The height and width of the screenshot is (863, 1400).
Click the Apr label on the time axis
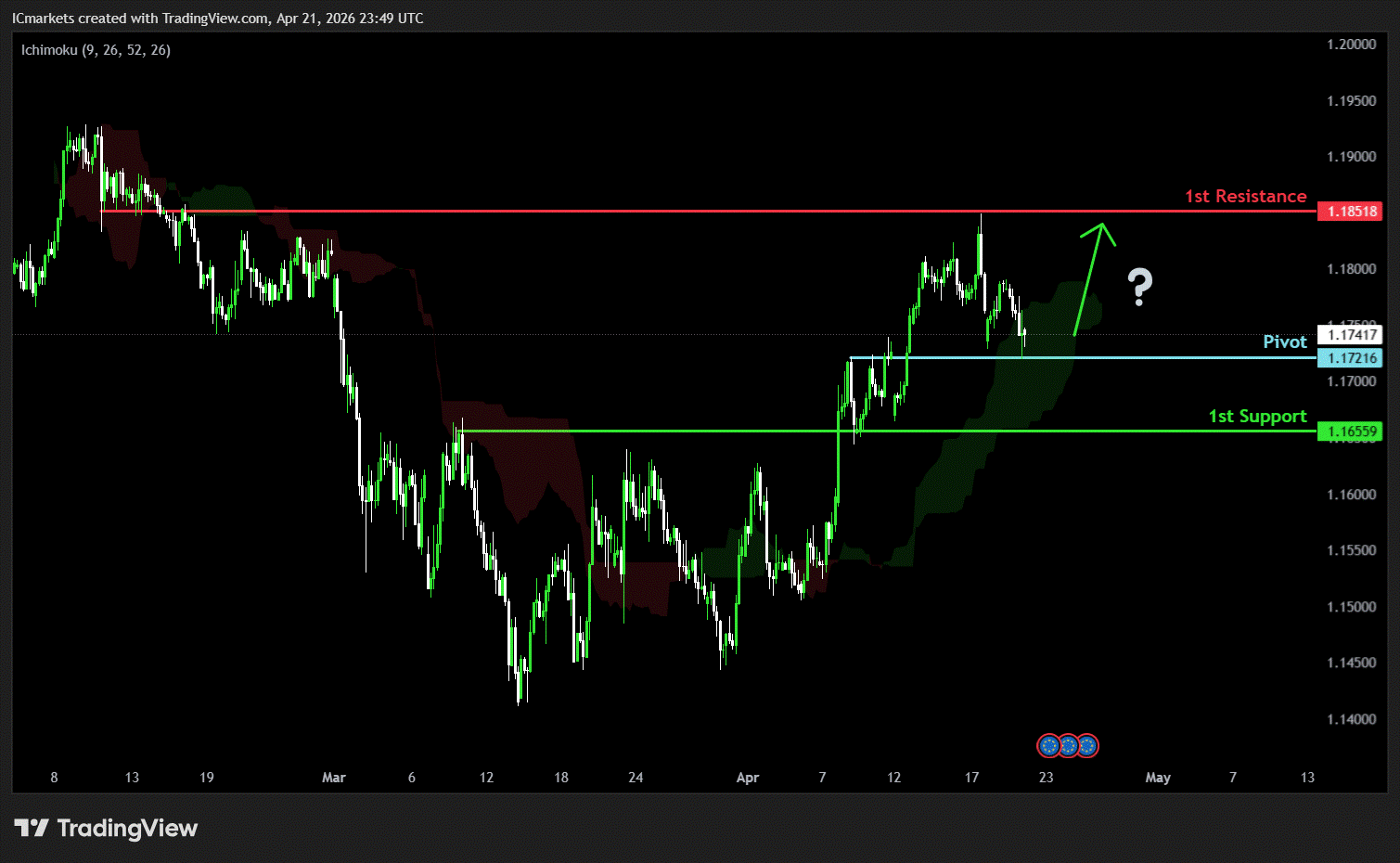[x=747, y=778]
